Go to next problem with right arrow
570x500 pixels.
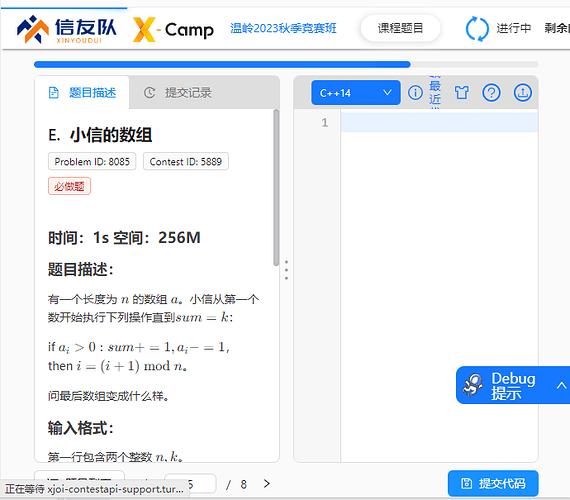[267, 483]
